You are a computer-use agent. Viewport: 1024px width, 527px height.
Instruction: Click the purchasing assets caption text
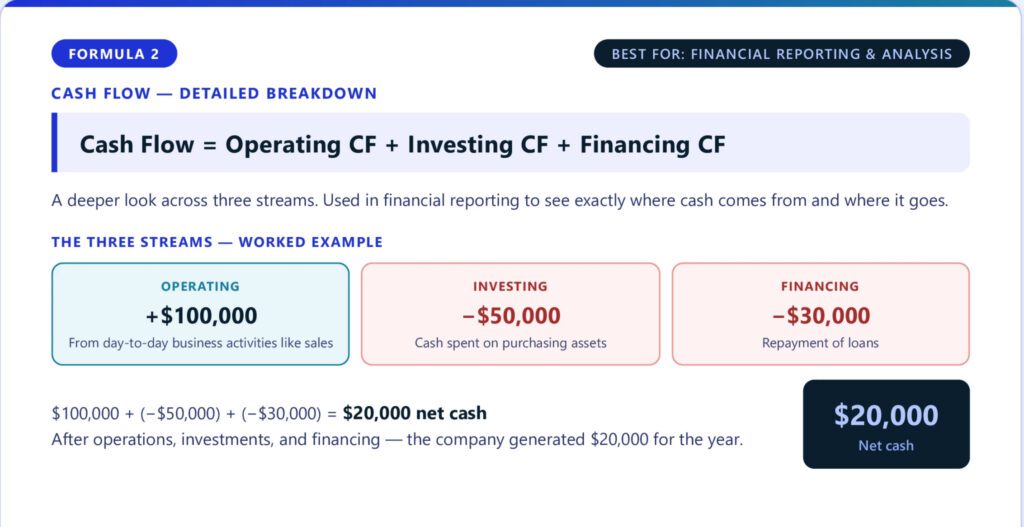coord(510,343)
